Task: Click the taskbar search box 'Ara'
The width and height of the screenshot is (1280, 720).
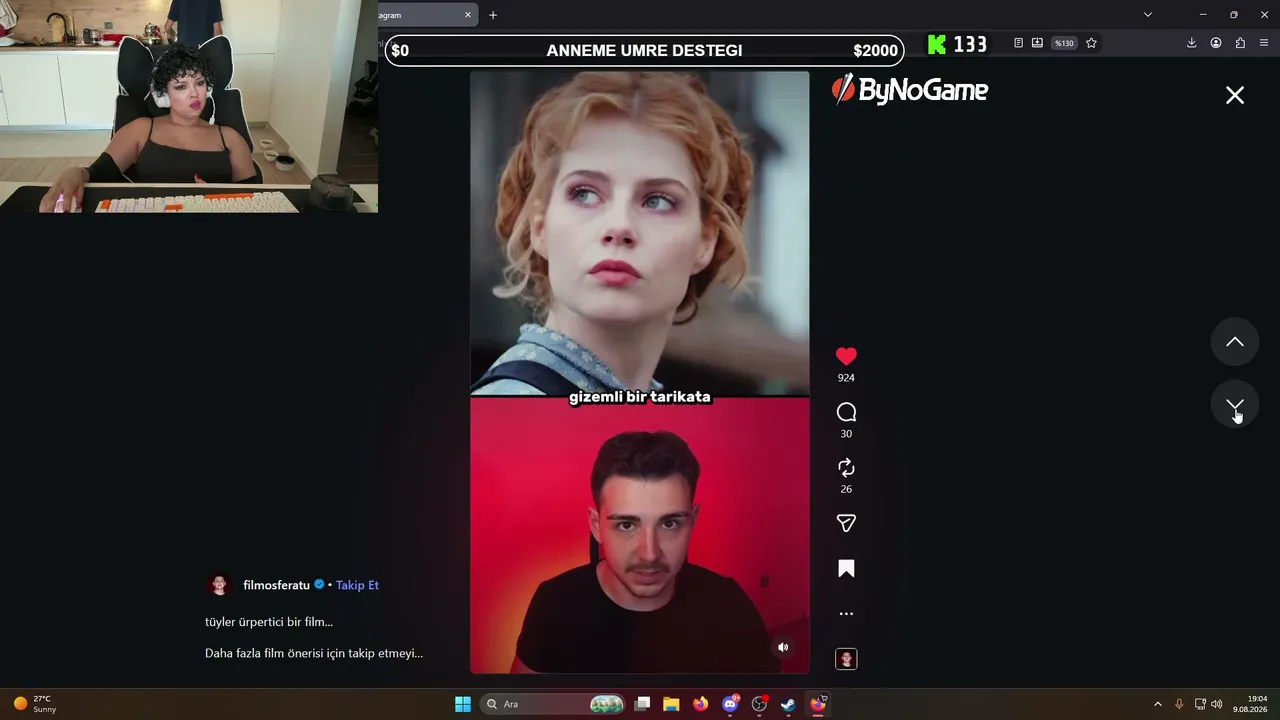Action: click(x=553, y=704)
